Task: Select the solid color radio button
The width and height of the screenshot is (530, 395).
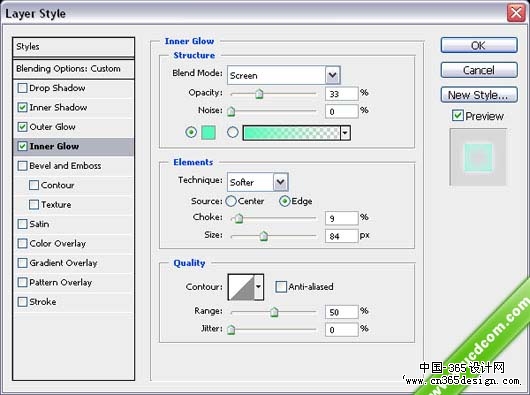Action: (191, 132)
